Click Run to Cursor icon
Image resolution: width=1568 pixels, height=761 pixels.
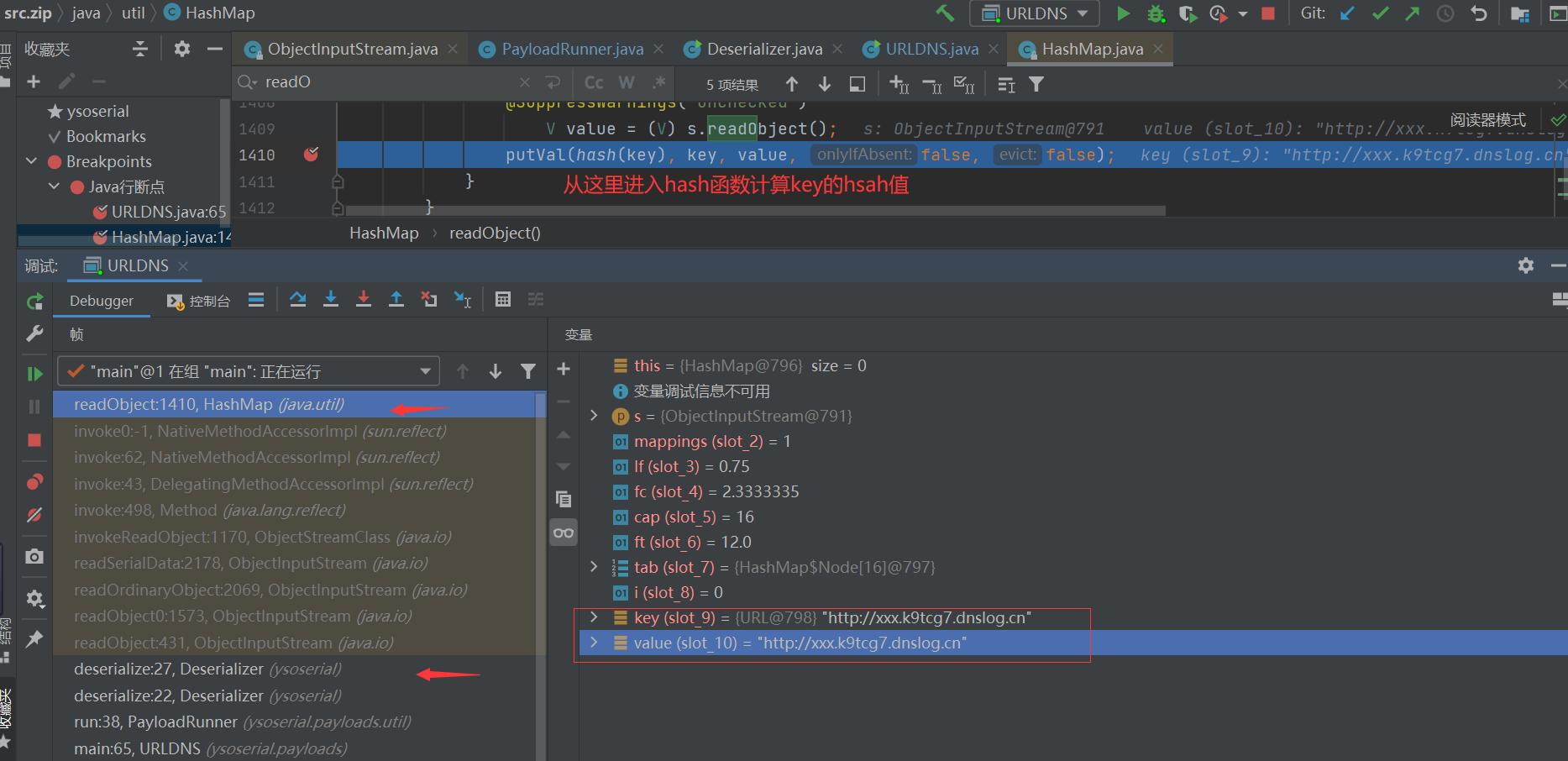(x=463, y=300)
